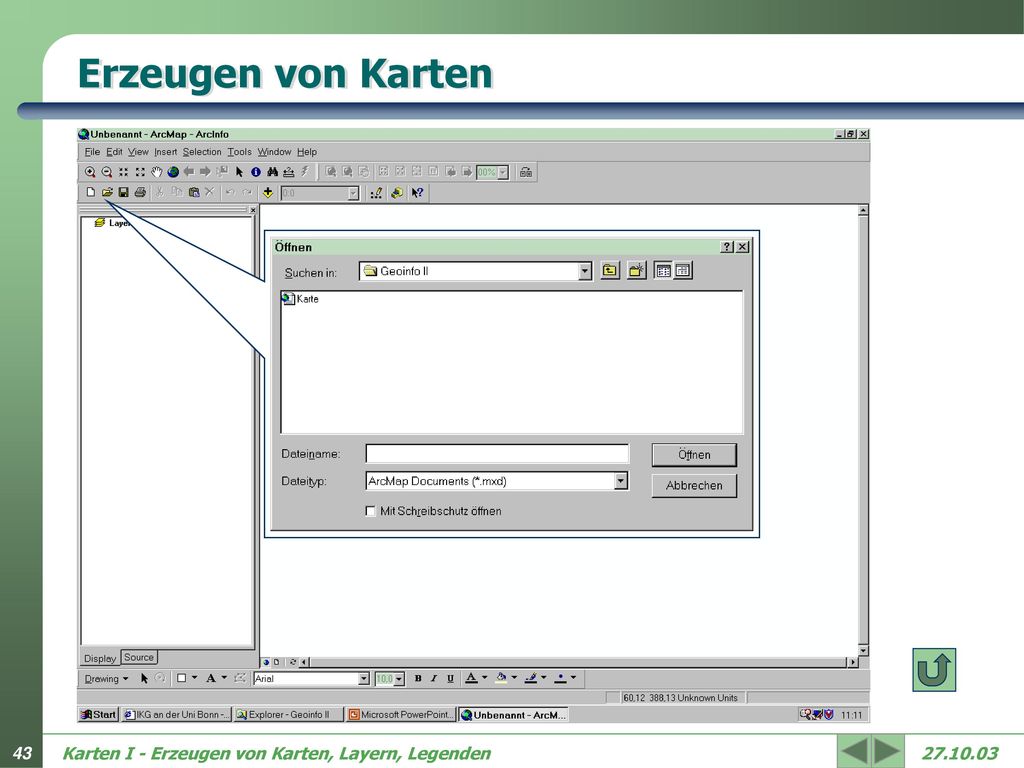Select the Measure tool
The width and height of the screenshot is (1024, 768).
pos(289,172)
